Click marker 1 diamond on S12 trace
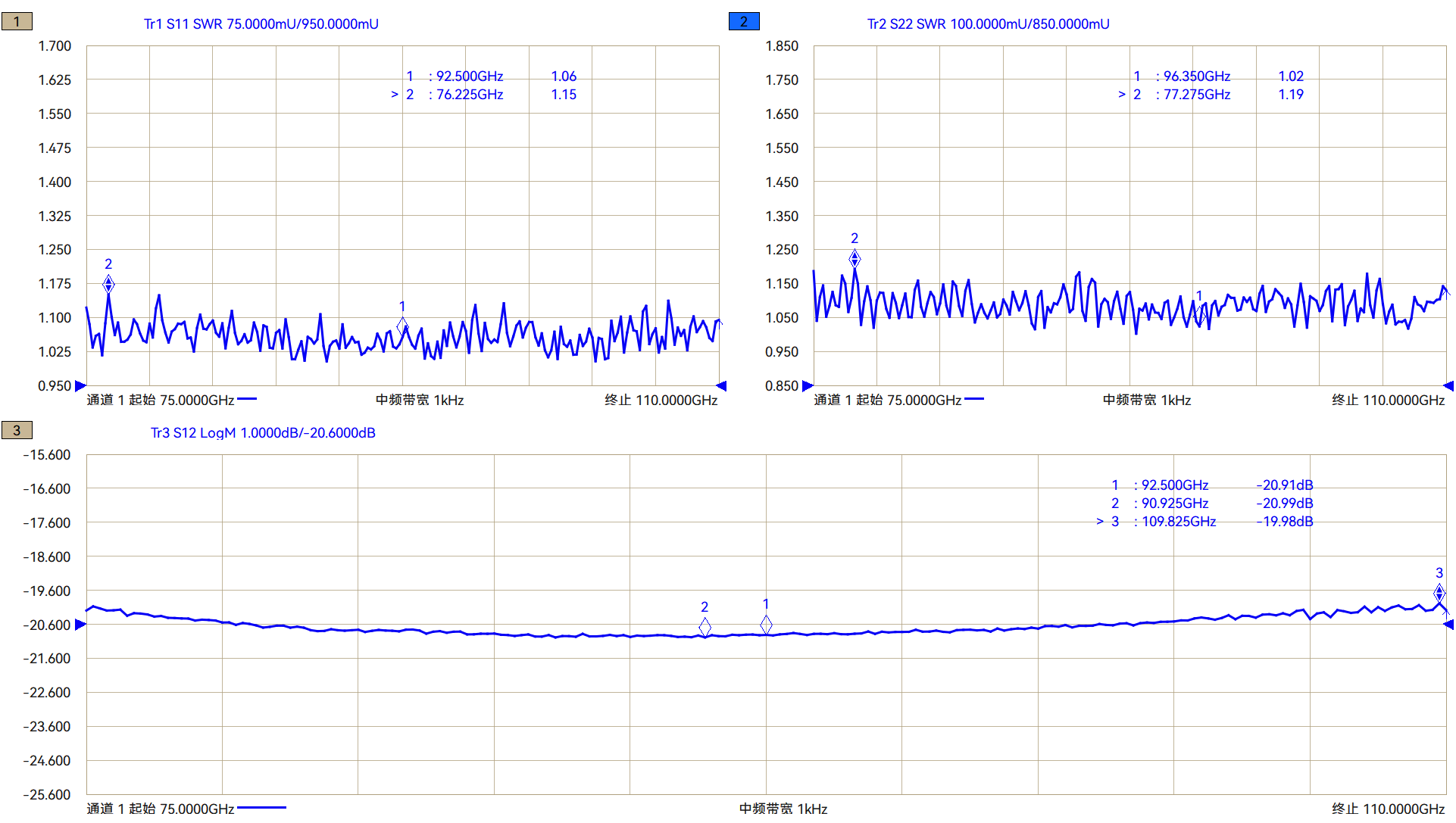The image size is (1456, 823). click(766, 625)
